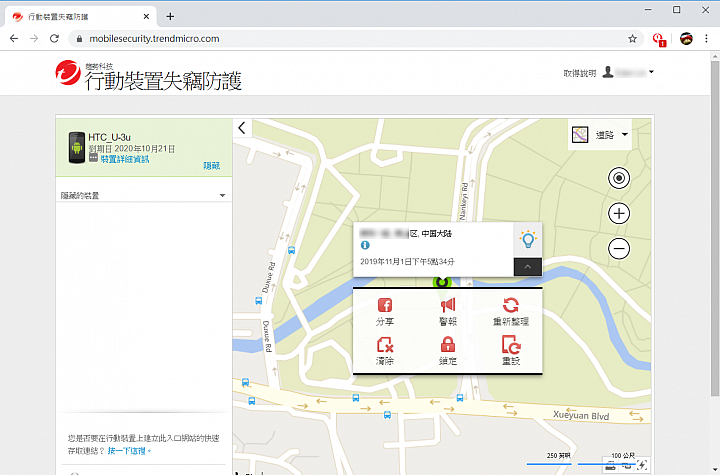
Task: Click the 按一下這裡 link
Action: tap(127, 451)
